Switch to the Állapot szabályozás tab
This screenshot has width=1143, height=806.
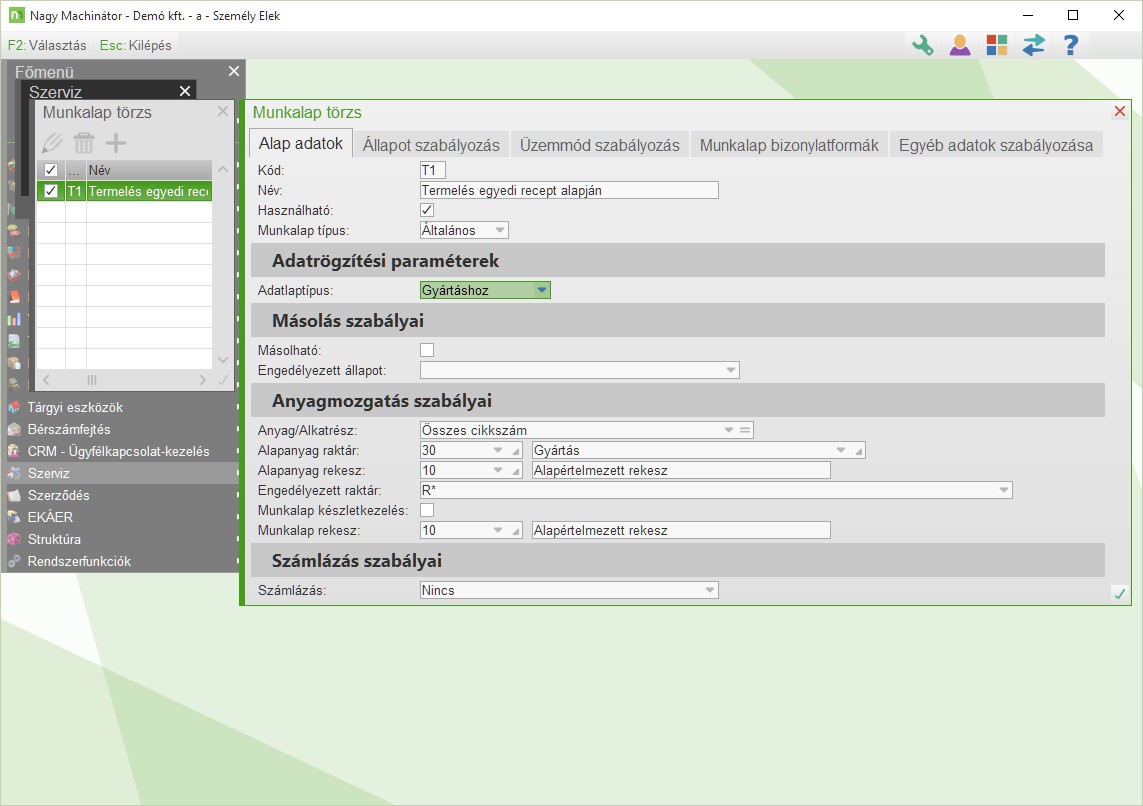[x=431, y=145]
